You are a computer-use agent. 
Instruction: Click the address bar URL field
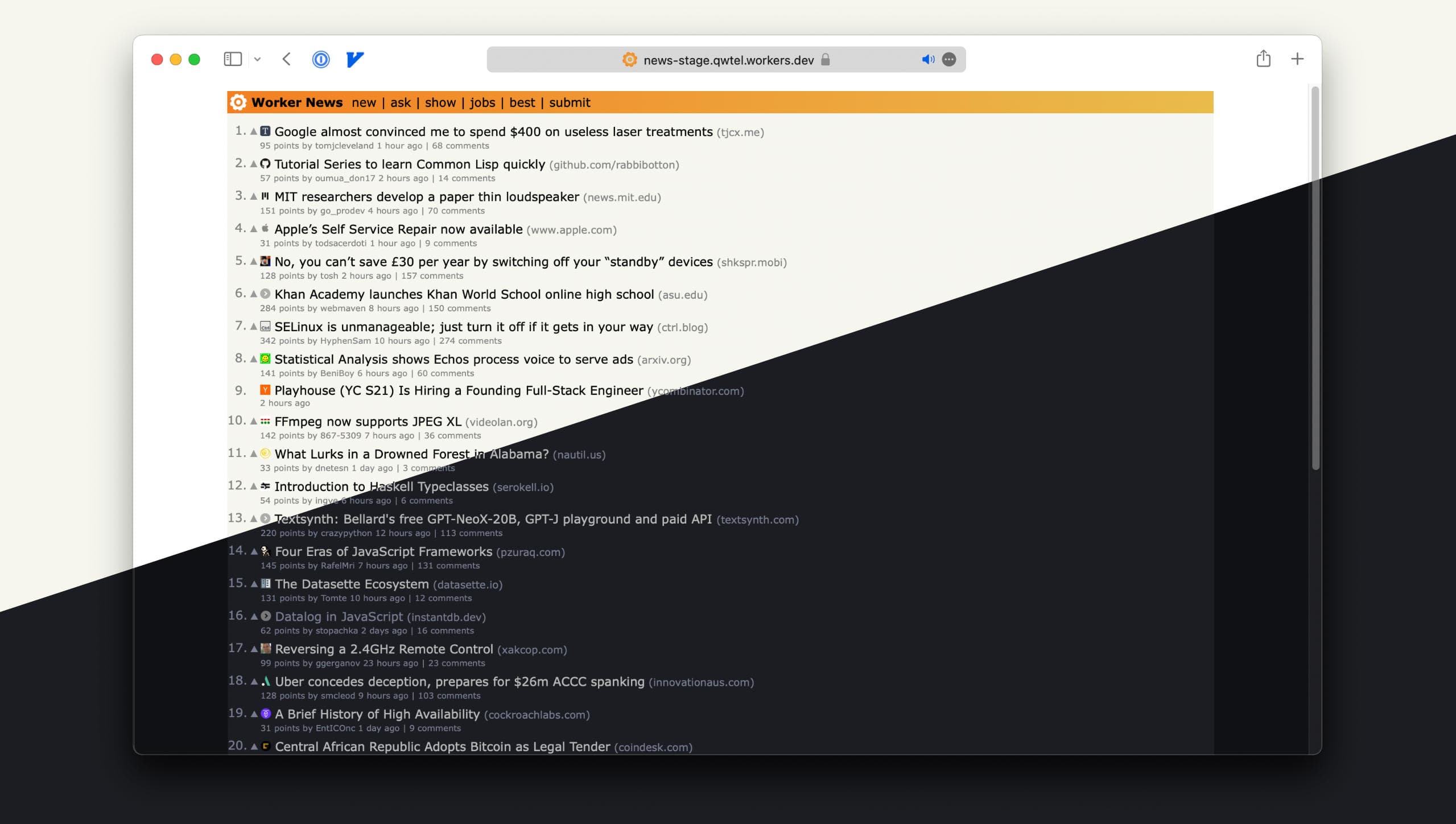click(728, 60)
